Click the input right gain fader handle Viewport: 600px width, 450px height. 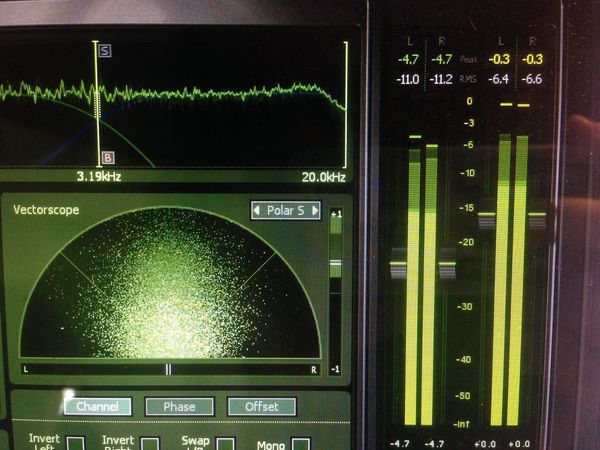point(447,264)
